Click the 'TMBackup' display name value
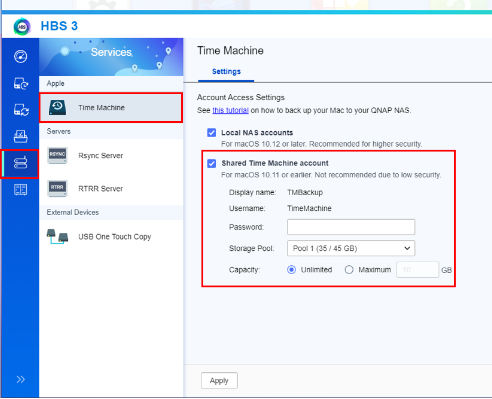The width and height of the screenshot is (492, 399). click(305, 192)
